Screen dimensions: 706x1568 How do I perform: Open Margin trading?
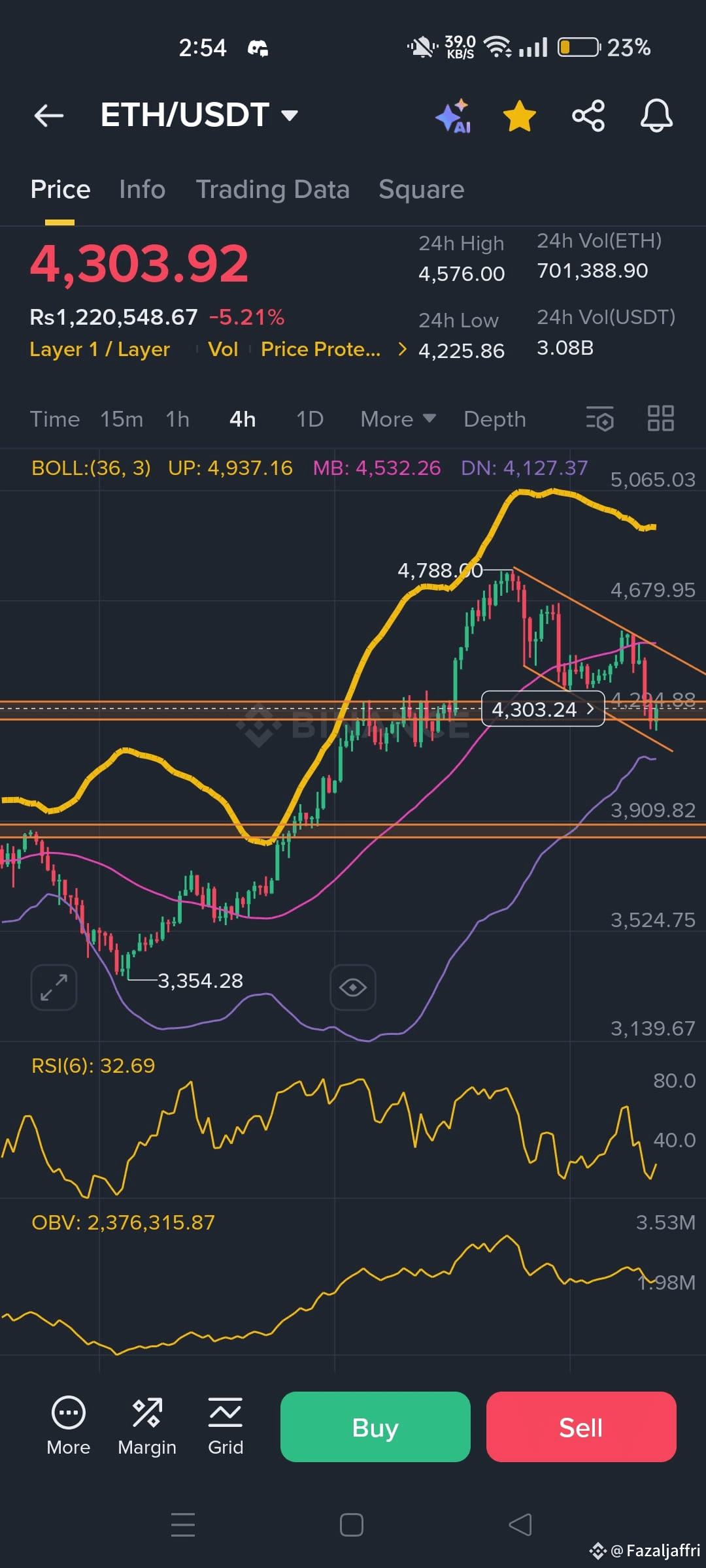point(147,1427)
